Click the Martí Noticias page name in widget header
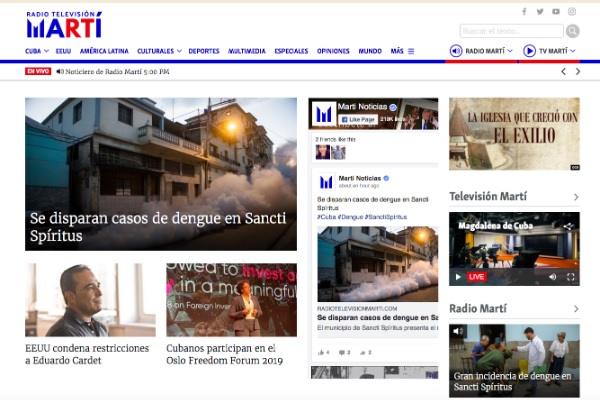600x400 pixels. tap(362, 107)
